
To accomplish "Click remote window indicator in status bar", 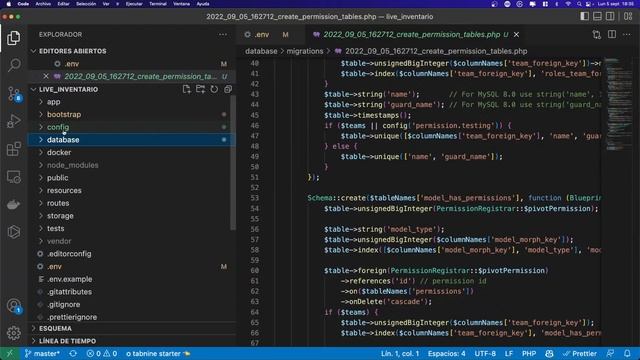I will pyautogui.click(x=9, y=353).
